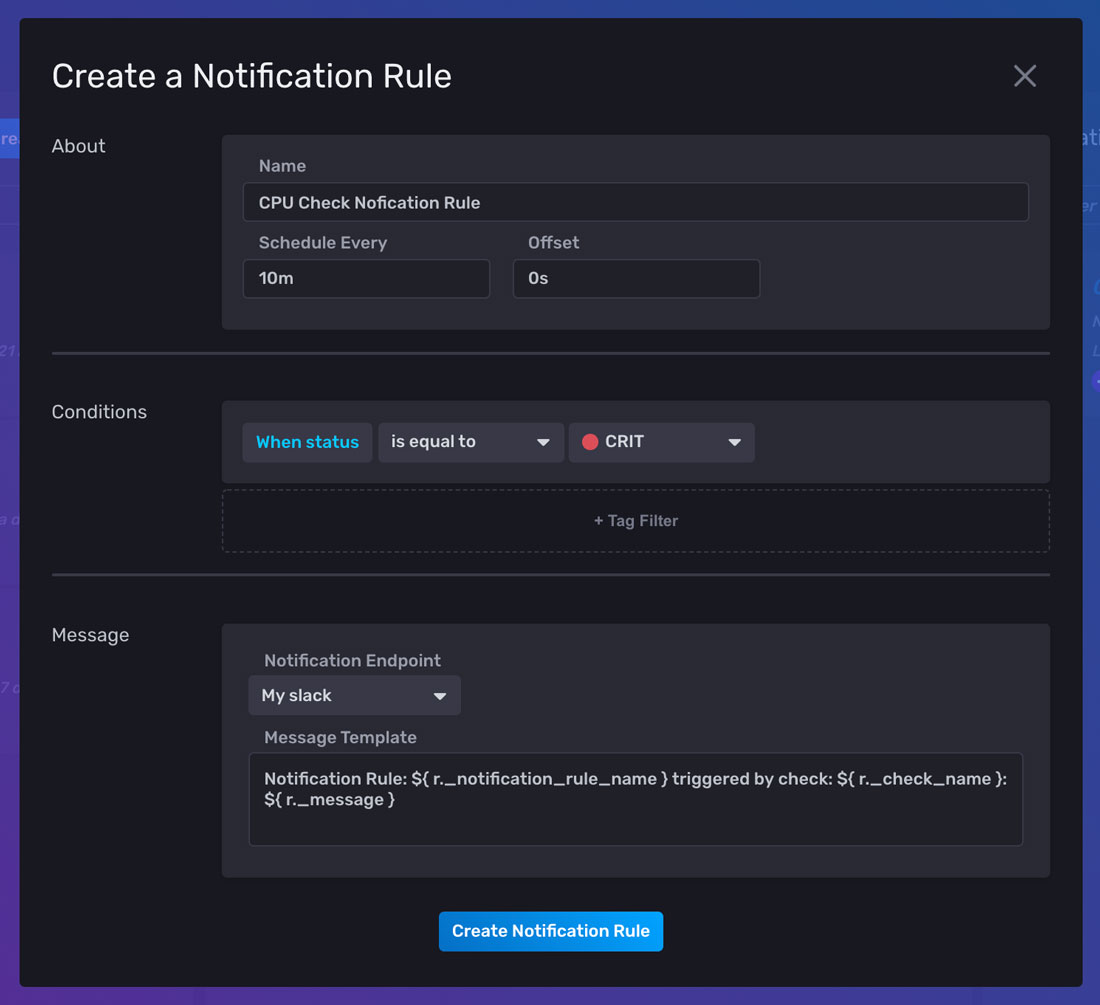Click the Message section heading

tap(90, 634)
